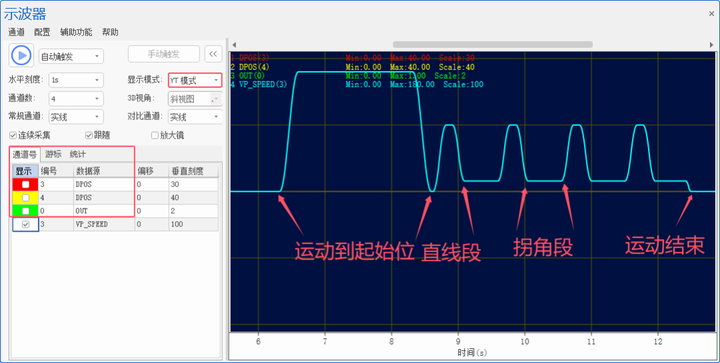Open the 显示模式 YT 模式 dropdown

[x=195, y=80]
